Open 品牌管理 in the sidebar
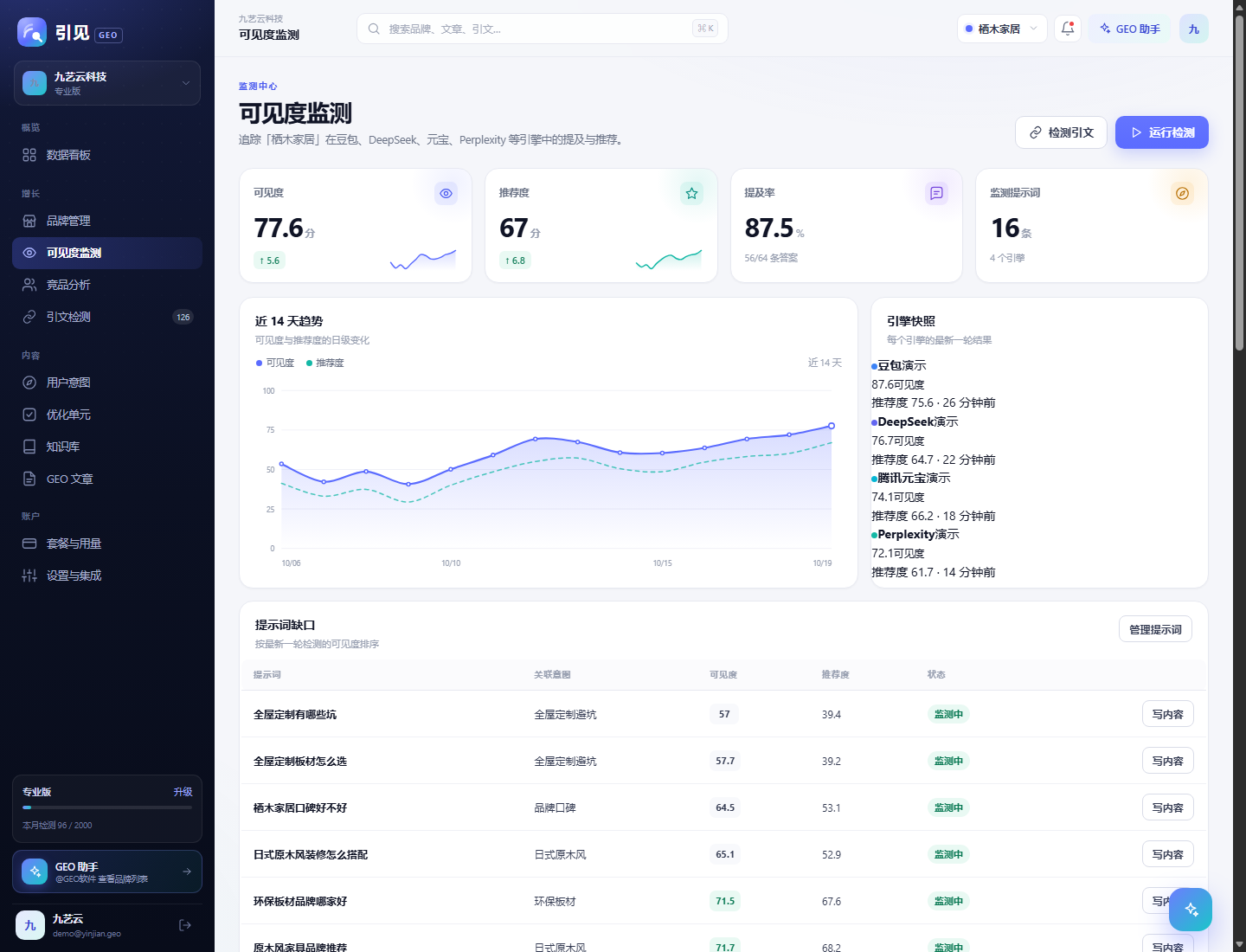 tap(107, 221)
